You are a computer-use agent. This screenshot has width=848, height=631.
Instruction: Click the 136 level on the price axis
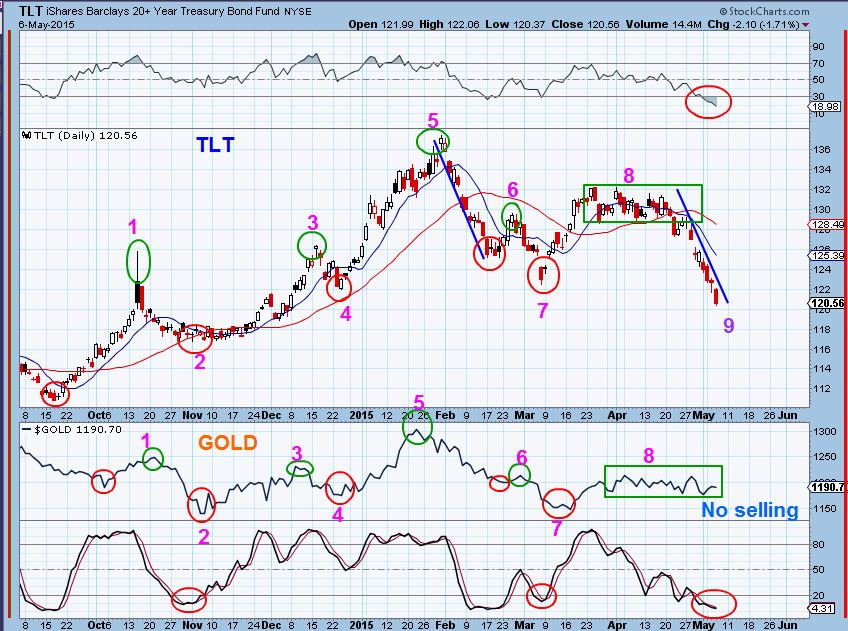tap(822, 149)
